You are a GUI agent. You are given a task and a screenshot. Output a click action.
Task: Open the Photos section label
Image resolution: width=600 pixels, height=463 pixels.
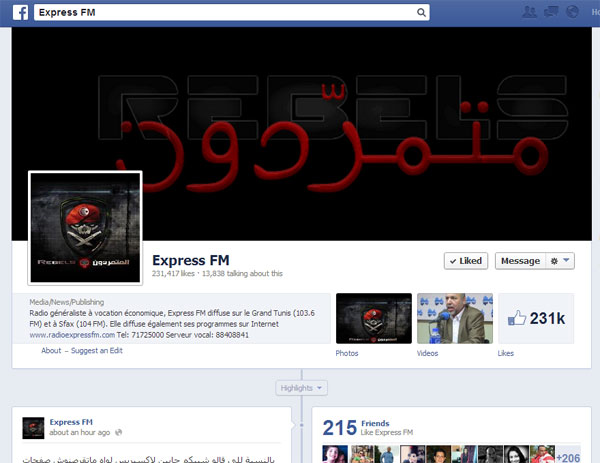[347, 353]
